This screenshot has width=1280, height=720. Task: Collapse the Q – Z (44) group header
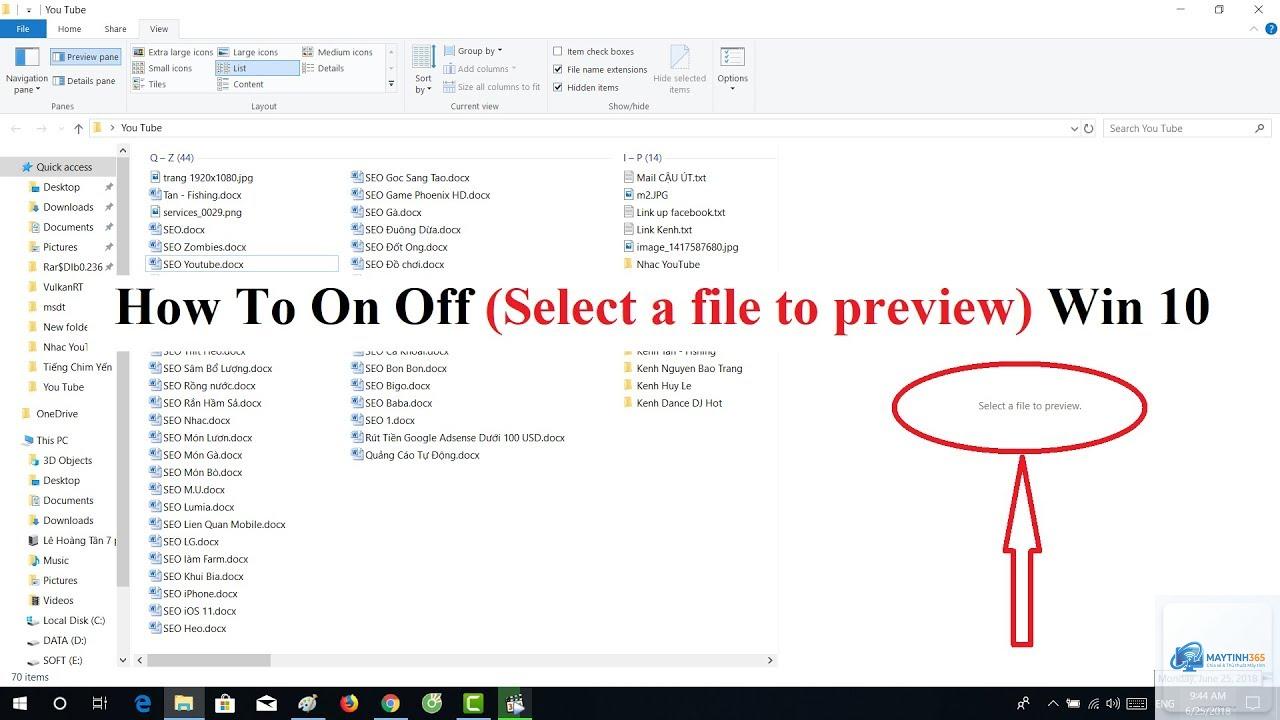tap(172, 157)
